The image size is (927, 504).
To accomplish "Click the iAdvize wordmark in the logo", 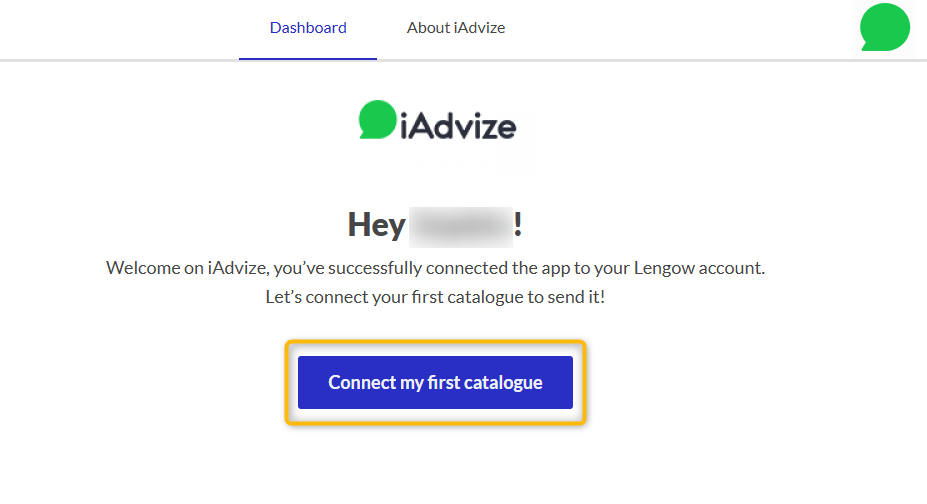I will pos(458,127).
